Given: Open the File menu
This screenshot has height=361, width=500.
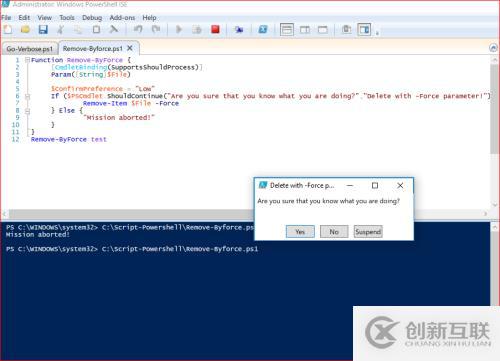Looking at the screenshot, I should [6, 18].
